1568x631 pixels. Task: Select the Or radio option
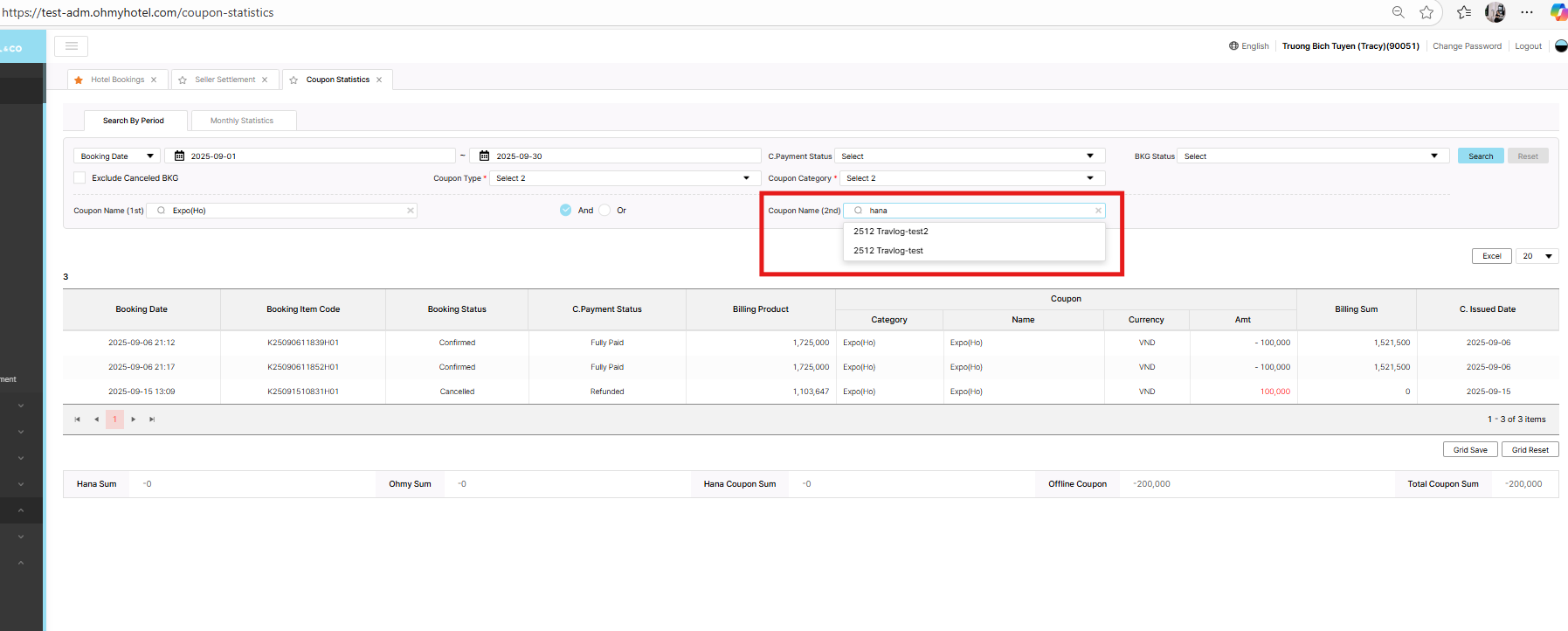coord(604,211)
